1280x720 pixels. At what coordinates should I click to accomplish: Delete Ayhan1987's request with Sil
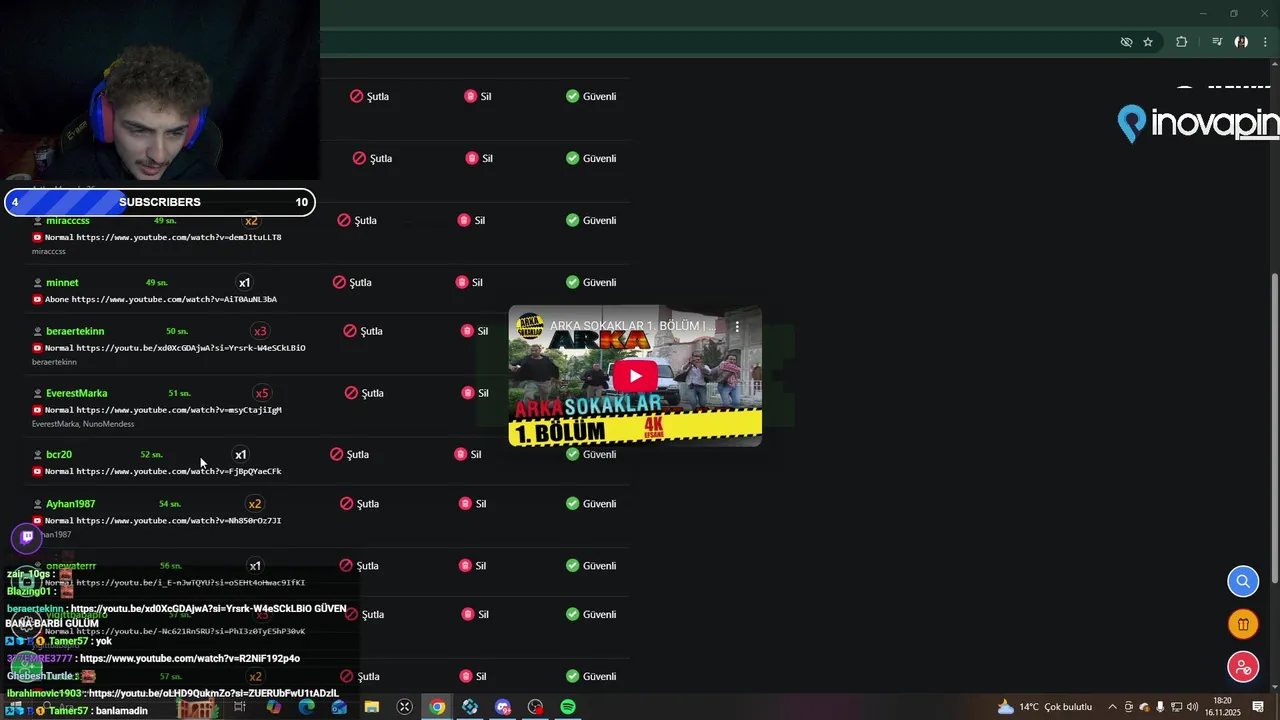tap(473, 504)
